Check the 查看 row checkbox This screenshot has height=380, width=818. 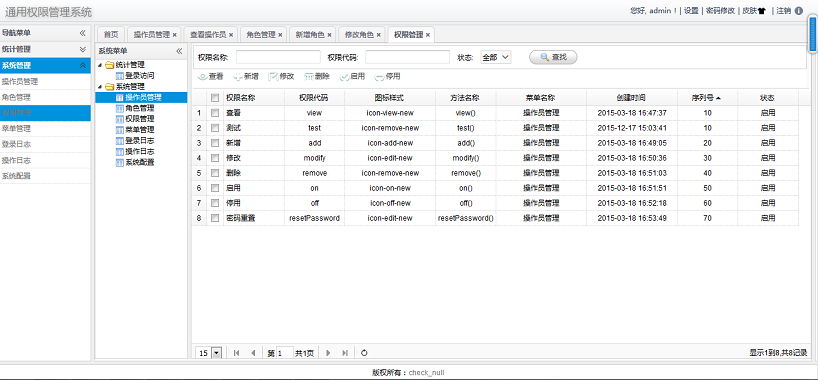(x=215, y=113)
